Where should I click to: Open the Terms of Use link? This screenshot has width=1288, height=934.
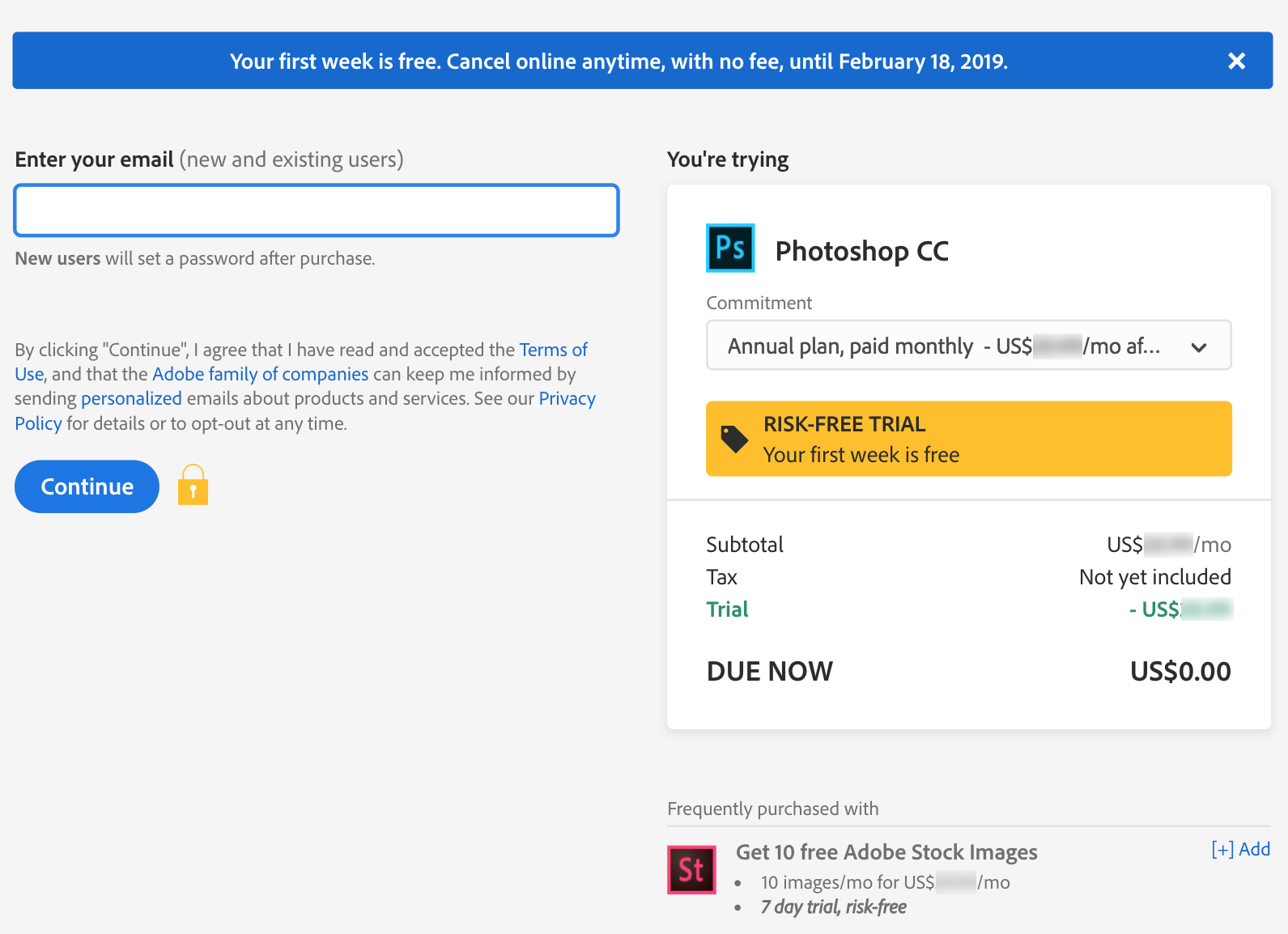pos(553,350)
